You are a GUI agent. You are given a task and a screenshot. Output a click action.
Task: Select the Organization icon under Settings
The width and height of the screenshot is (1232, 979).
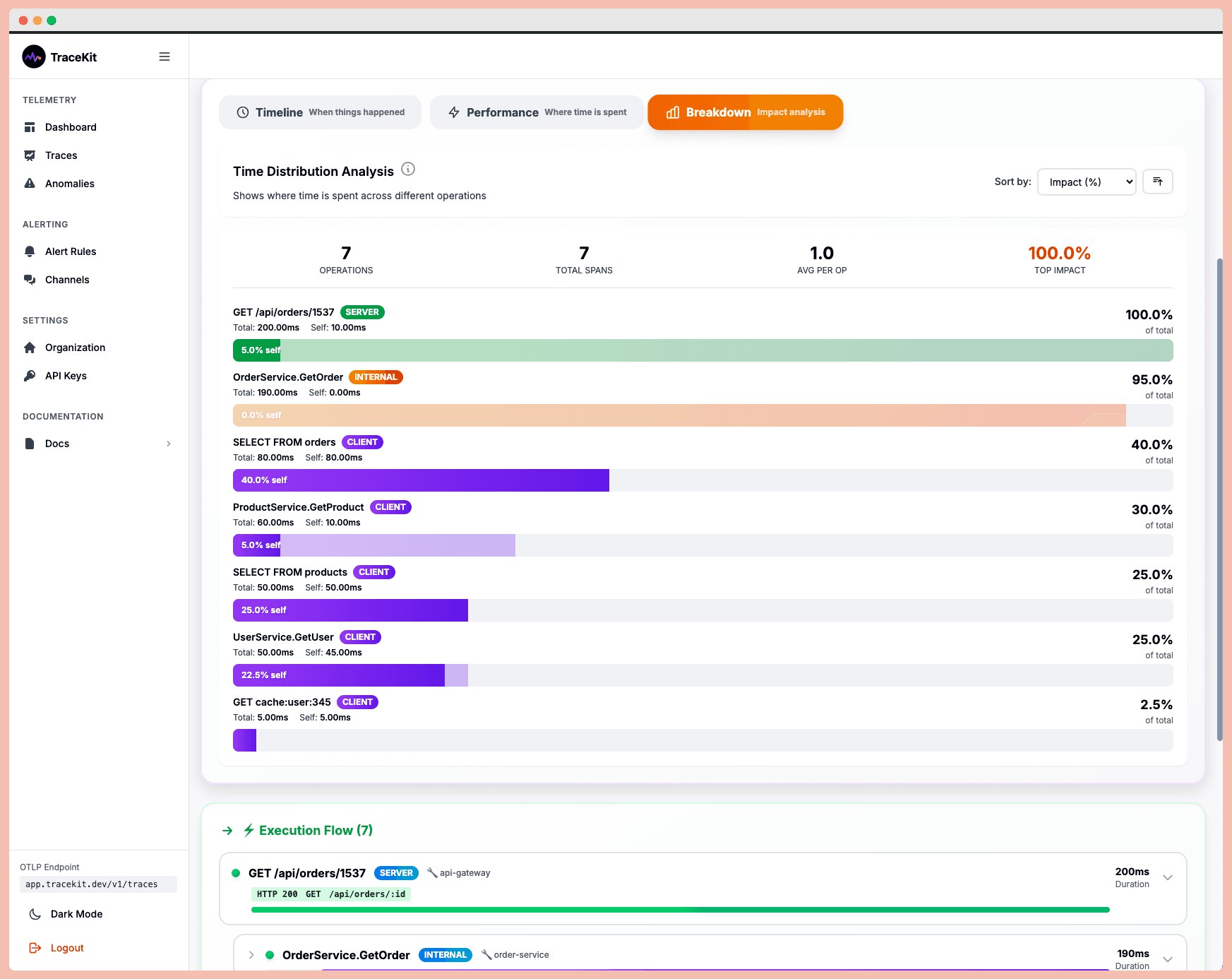[x=30, y=348]
